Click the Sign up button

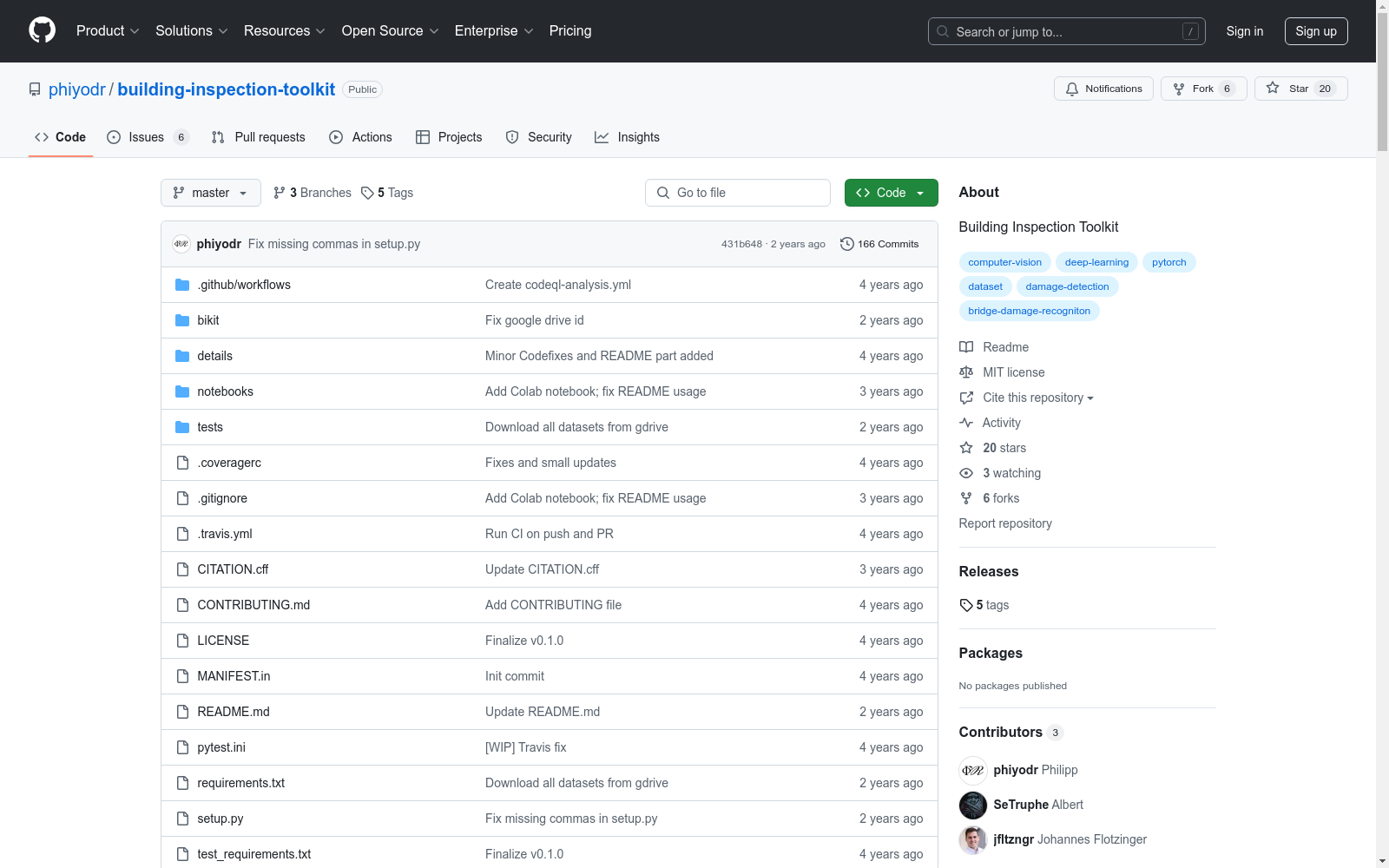[1316, 31]
